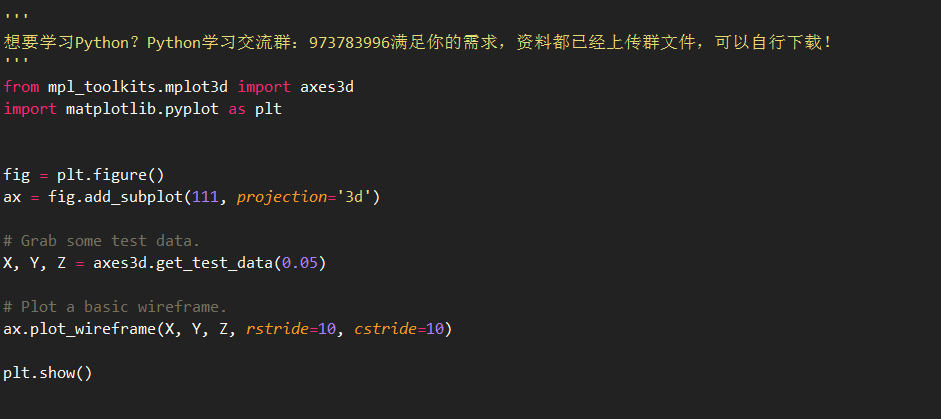Click the number 111 argument

pyautogui.click(x=205, y=197)
